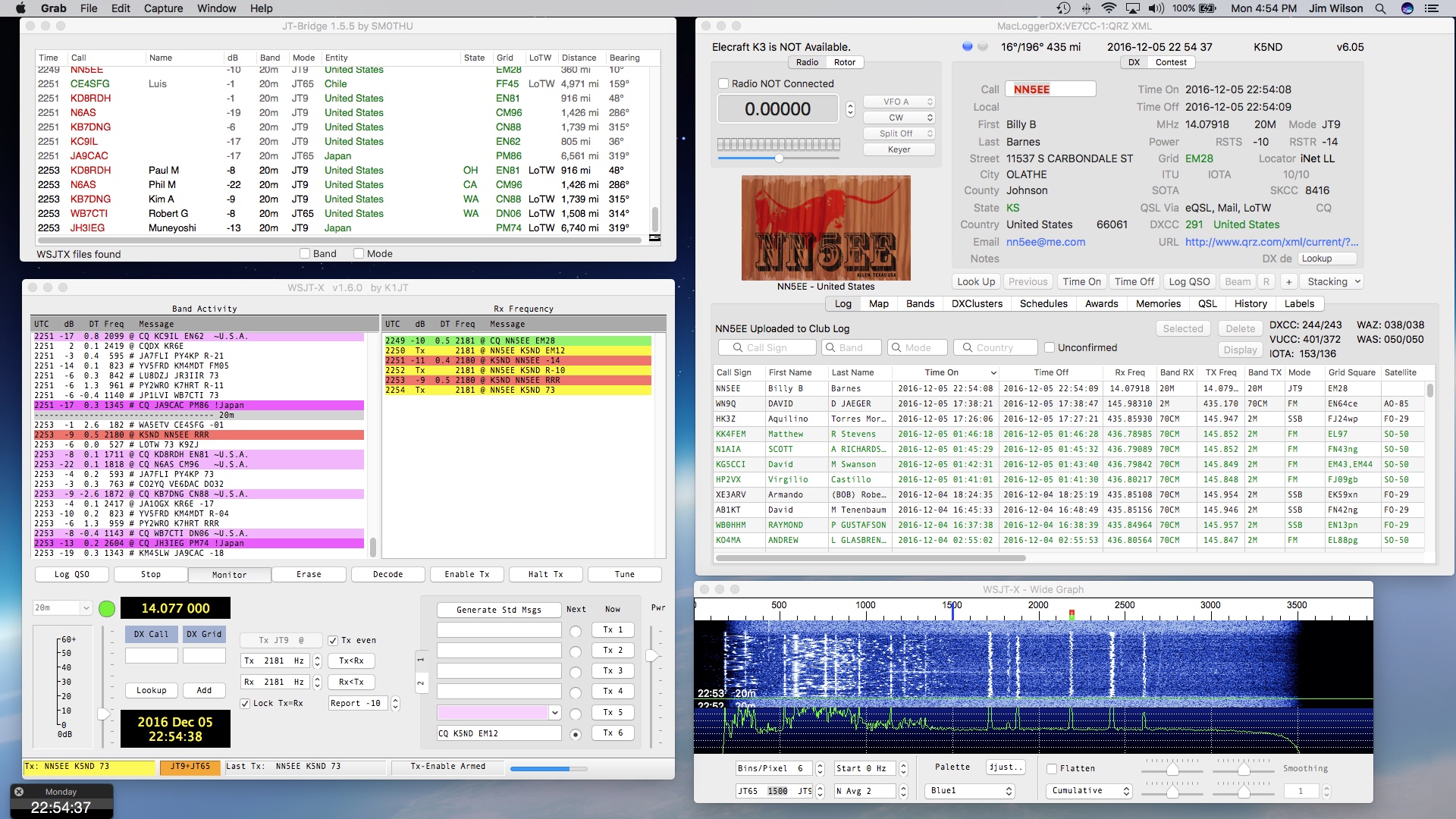Open the CW mode dropdown

click(x=899, y=118)
